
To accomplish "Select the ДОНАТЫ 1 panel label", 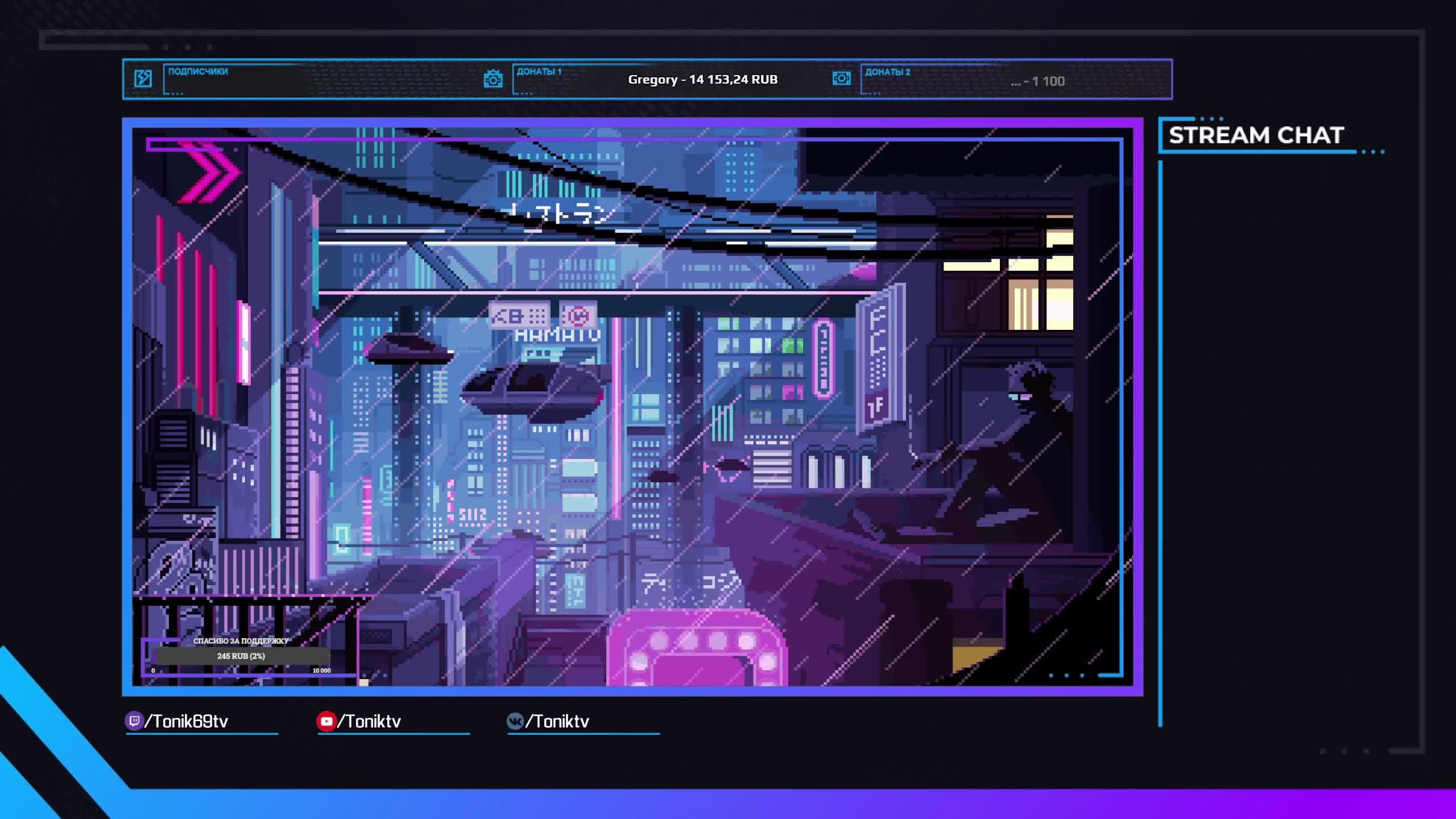I will (539, 72).
